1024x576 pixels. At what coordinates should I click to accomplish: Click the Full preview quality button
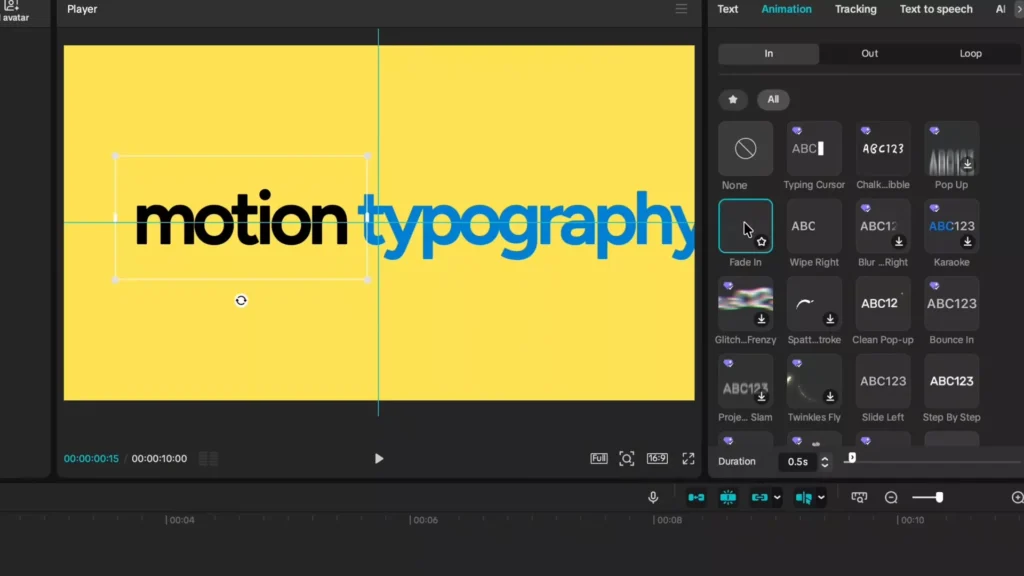pos(598,458)
